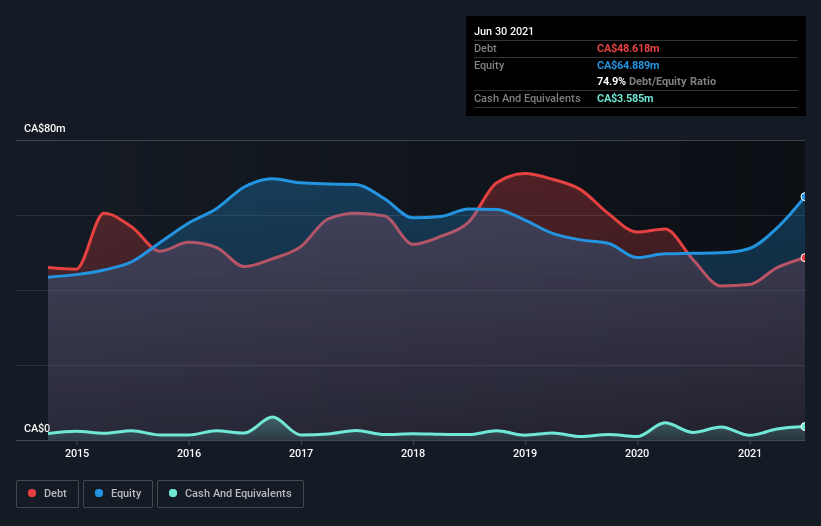Select the 2018 x-axis label
The width and height of the screenshot is (821, 526).
[x=413, y=453]
